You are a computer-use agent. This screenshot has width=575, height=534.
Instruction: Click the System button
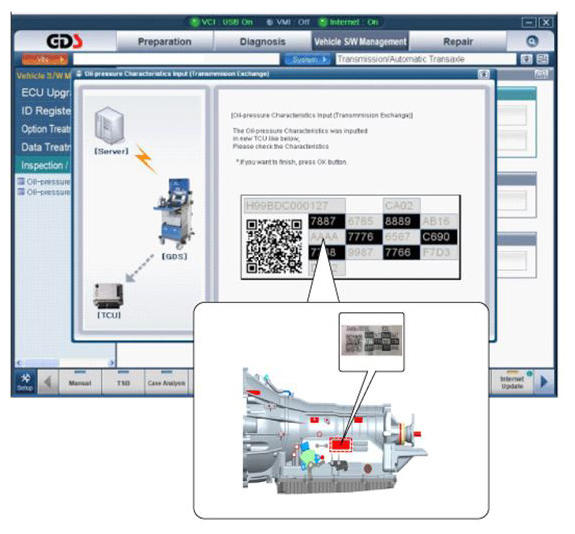307,59
